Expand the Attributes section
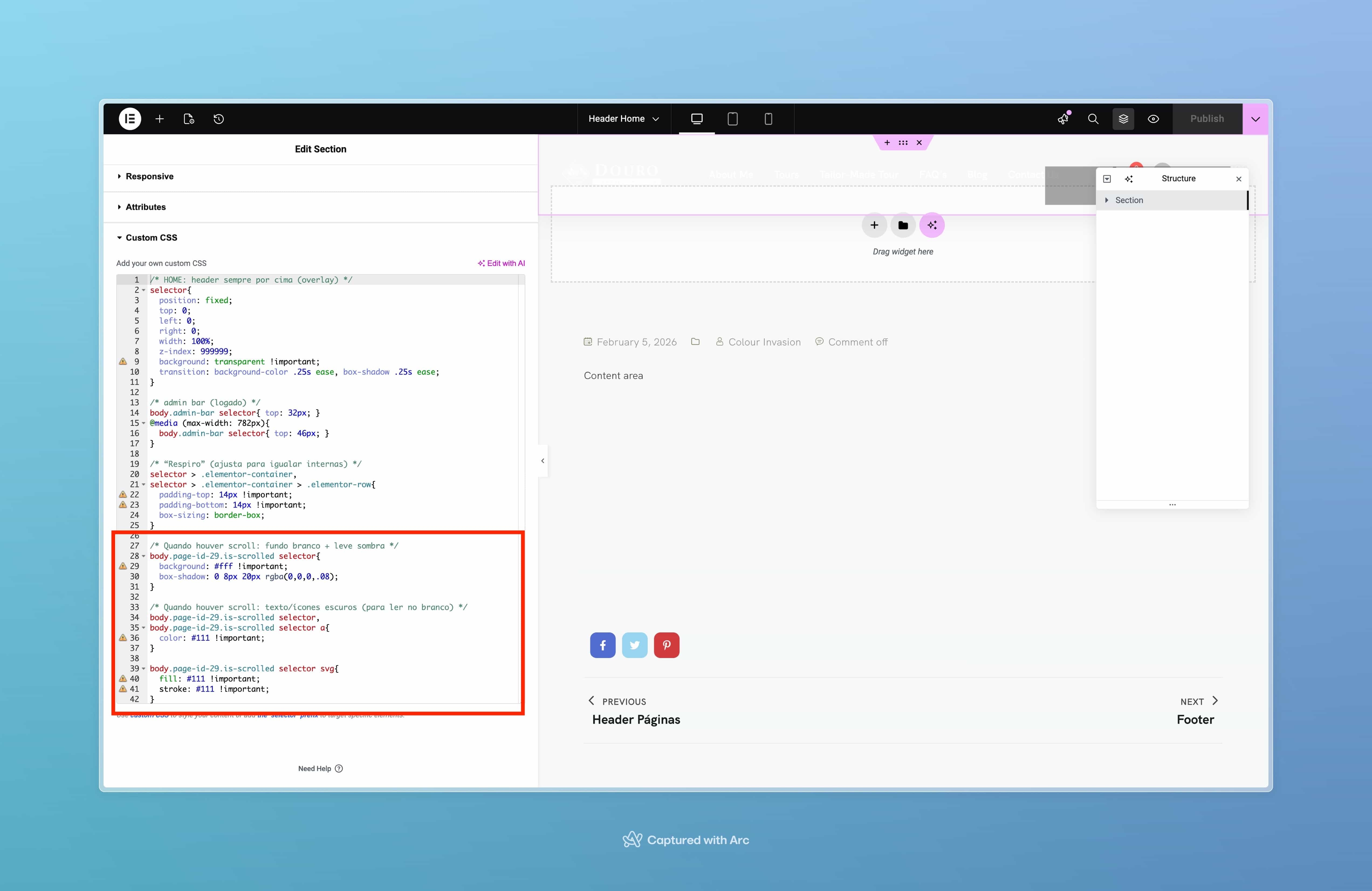The height and width of the screenshot is (891, 1372). [145, 207]
